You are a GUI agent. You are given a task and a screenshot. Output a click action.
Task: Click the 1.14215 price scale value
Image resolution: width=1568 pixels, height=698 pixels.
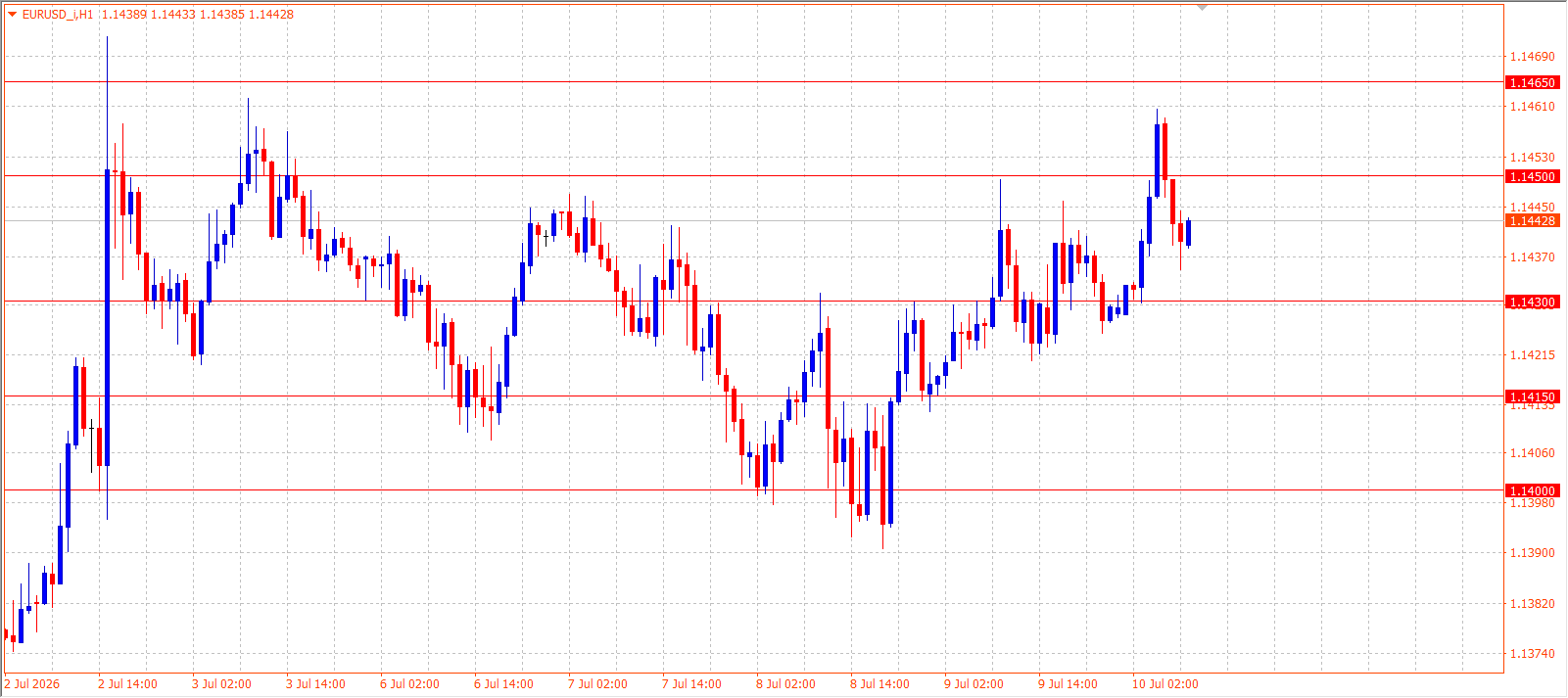[1533, 354]
